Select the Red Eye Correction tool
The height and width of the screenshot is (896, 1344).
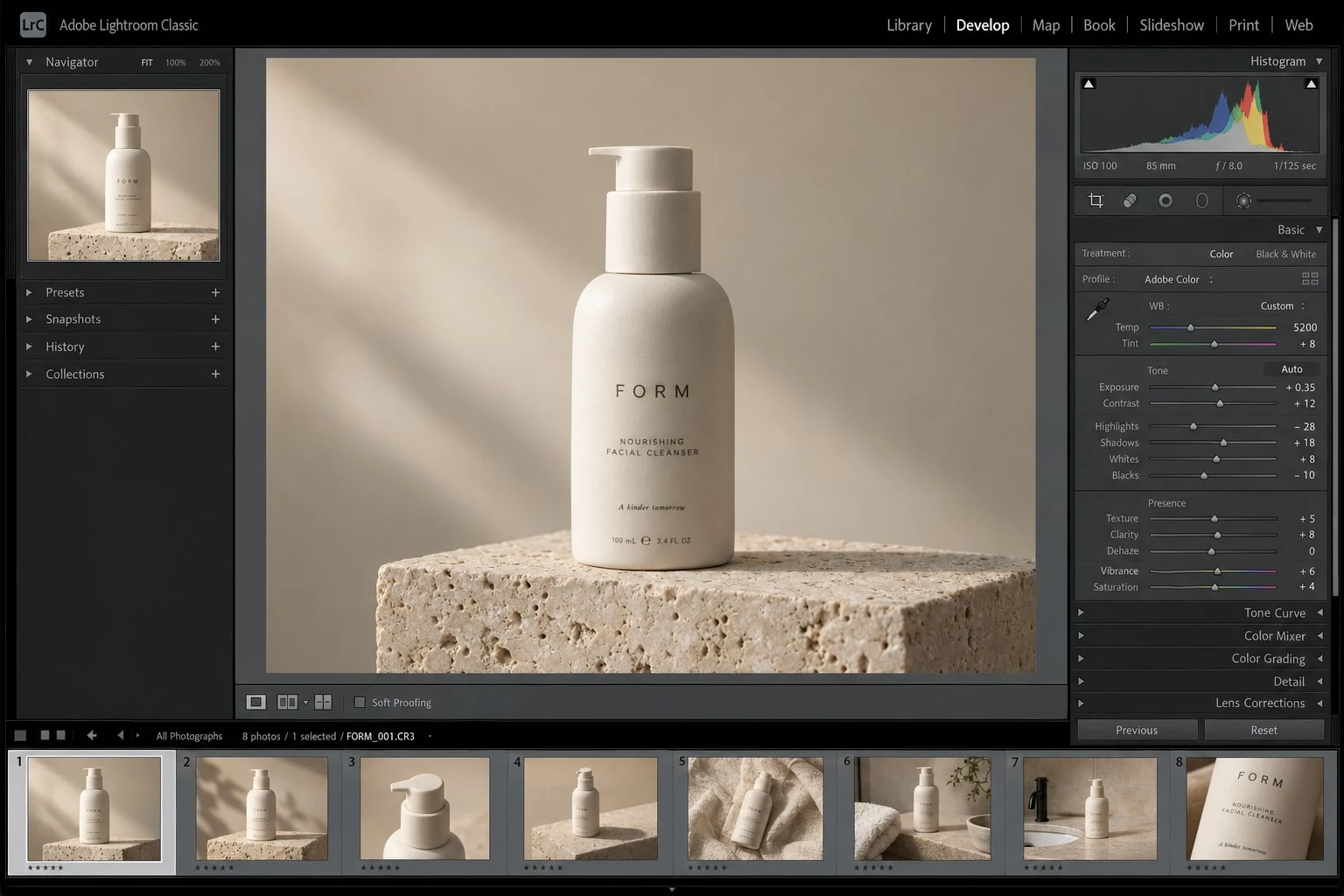1165,201
